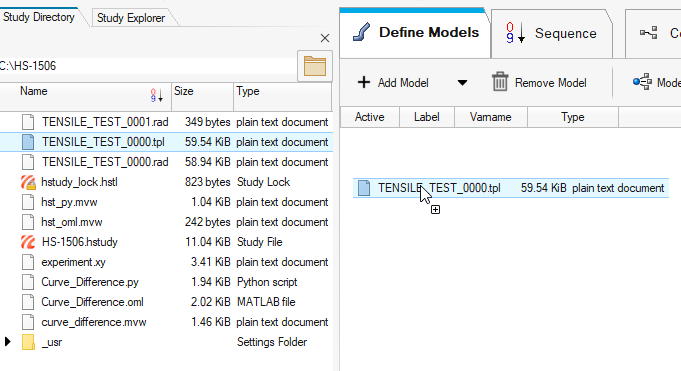Image resolution: width=681 pixels, height=371 pixels.
Task: Open the Define Models tab
Action: click(415, 33)
